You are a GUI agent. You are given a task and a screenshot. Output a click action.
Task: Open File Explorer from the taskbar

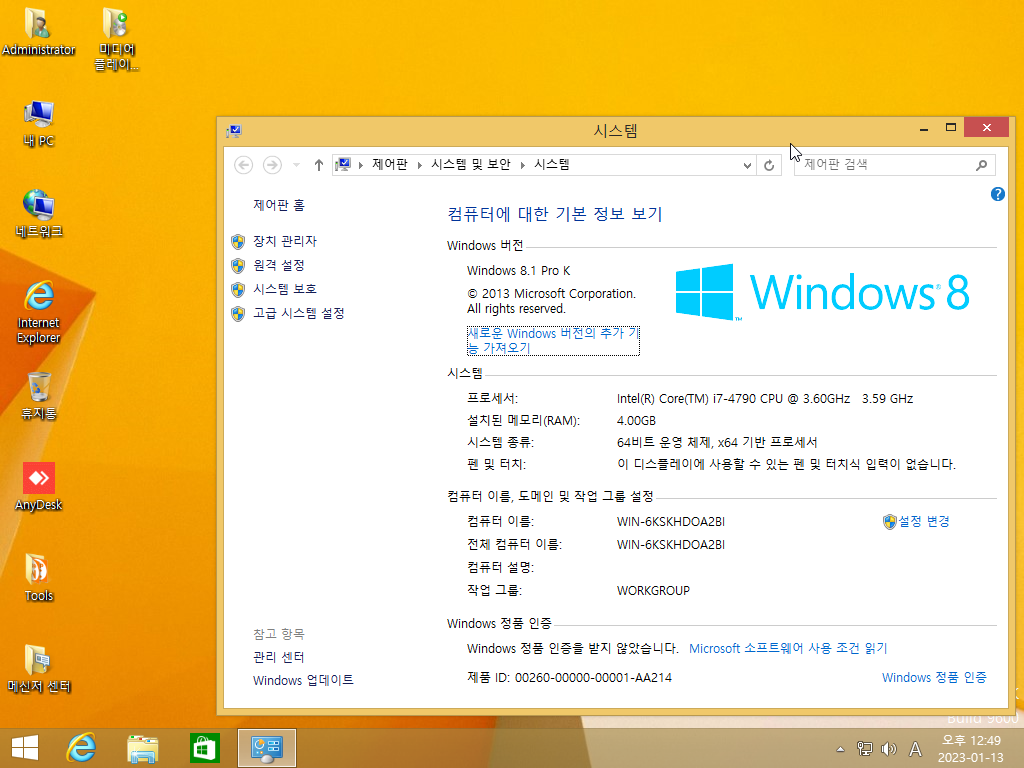click(x=142, y=748)
